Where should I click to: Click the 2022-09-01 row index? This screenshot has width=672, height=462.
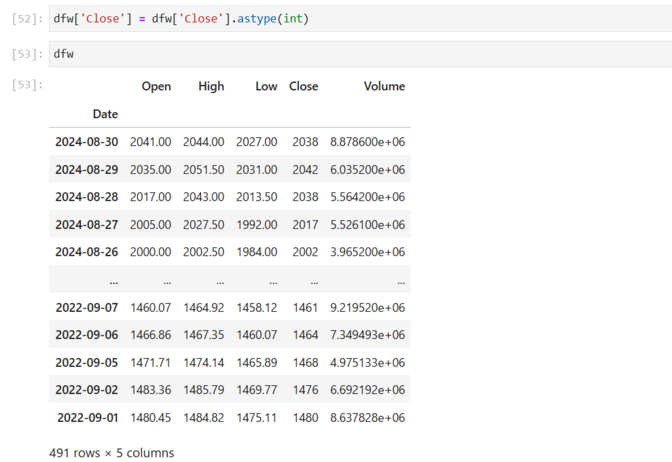click(87, 418)
